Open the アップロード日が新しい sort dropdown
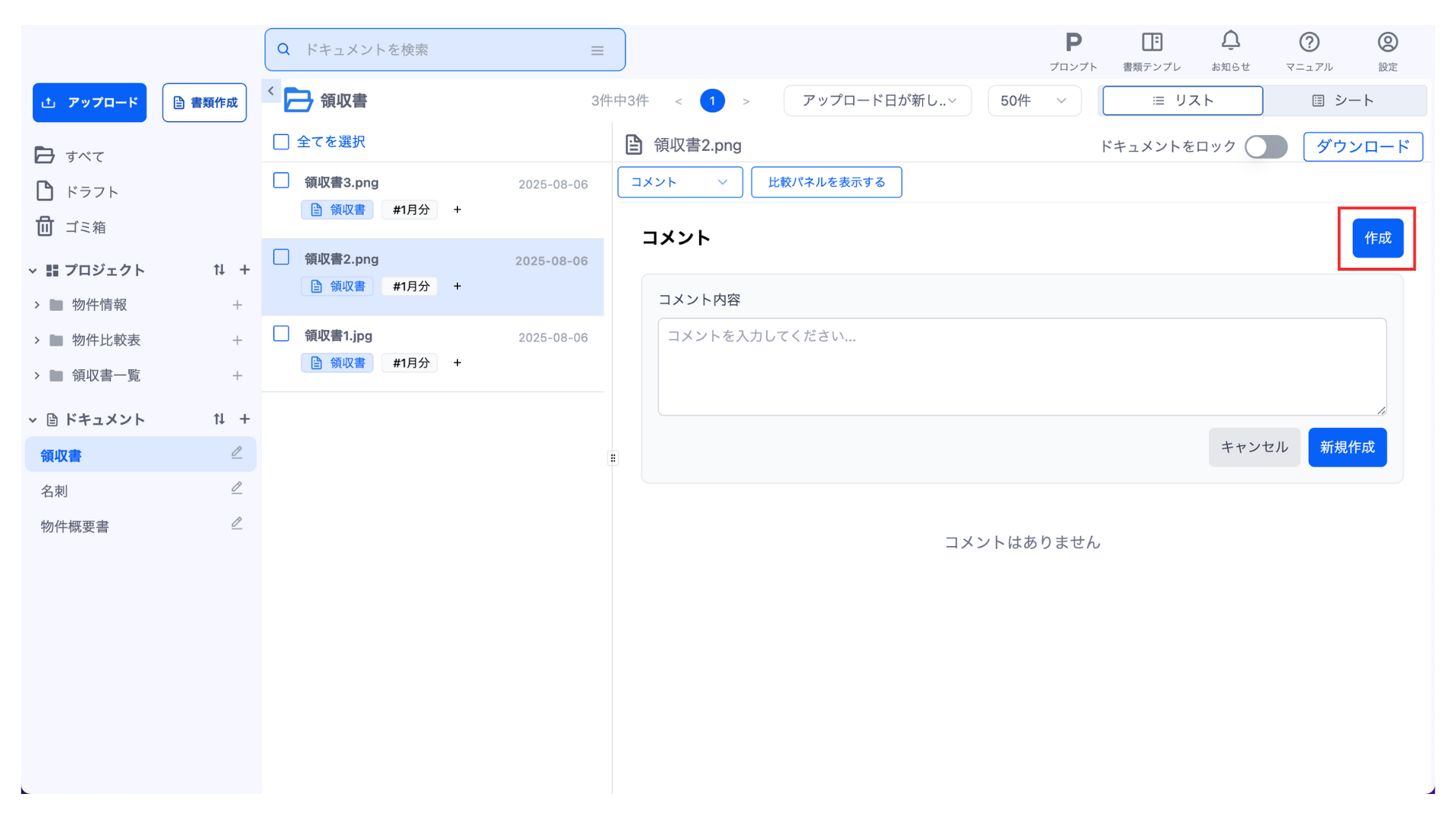Image resolution: width=1456 pixels, height=819 pixels. [877, 101]
